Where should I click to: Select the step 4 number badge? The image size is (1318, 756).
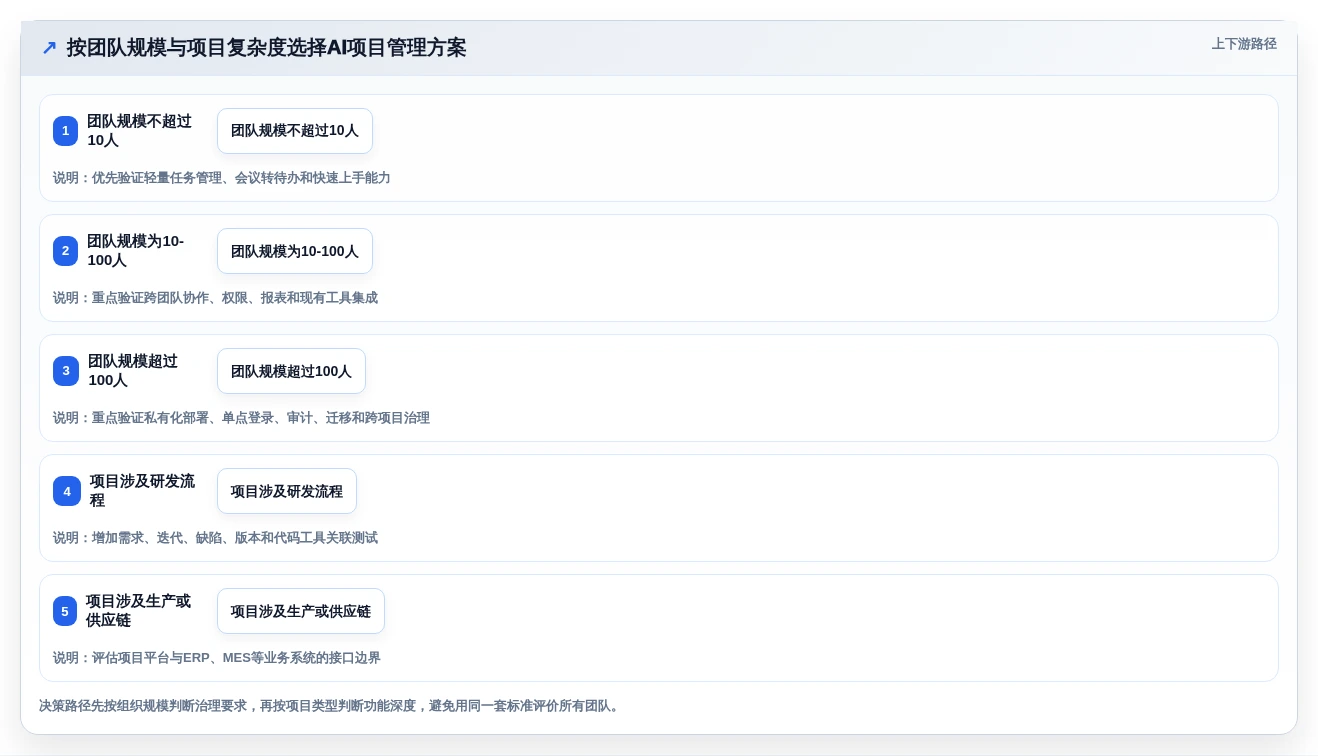pyautogui.click(x=67, y=491)
